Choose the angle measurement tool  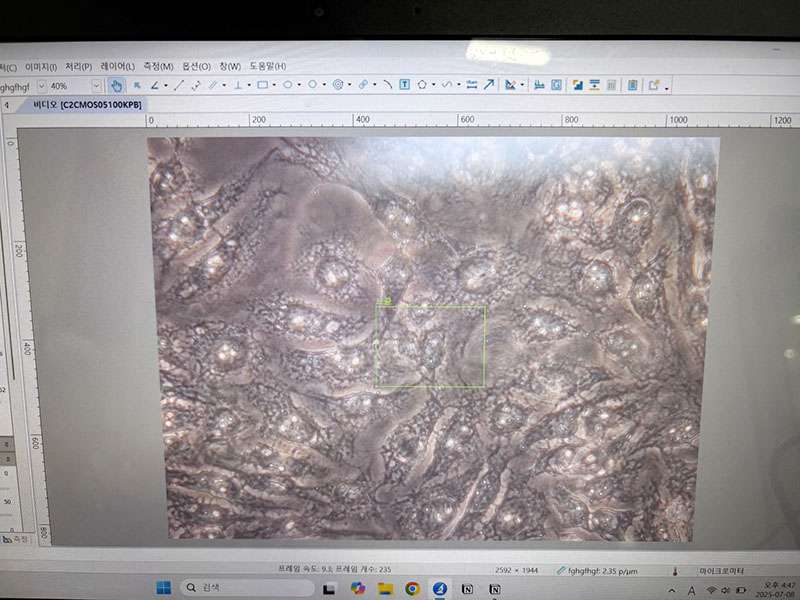click(155, 86)
